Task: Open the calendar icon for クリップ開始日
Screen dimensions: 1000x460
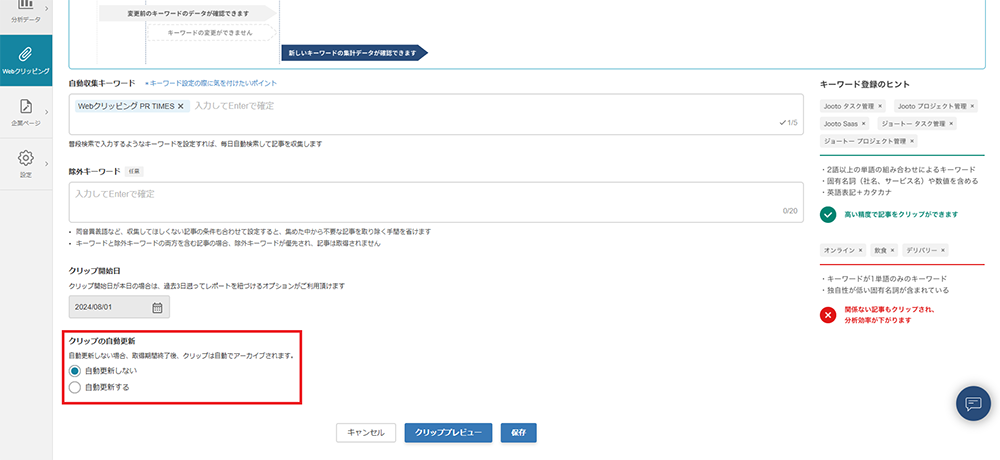Action: pyautogui.click(x=158, y=308)
